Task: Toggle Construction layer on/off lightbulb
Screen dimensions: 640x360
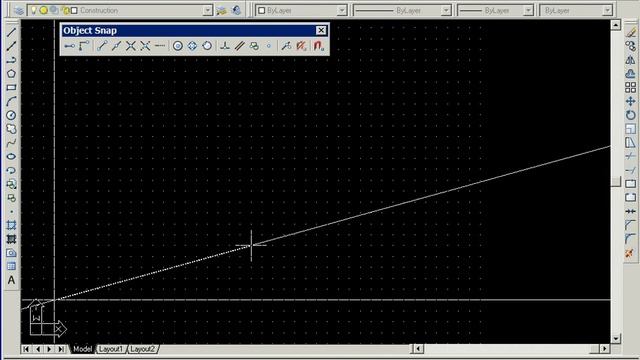Action: [x=33, y=11]
